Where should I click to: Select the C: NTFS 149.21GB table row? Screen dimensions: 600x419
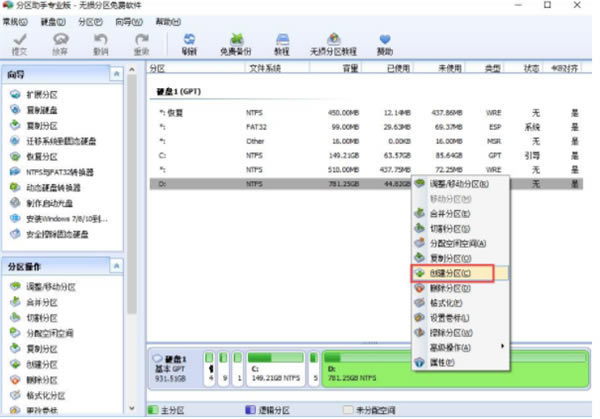[366, 155]
